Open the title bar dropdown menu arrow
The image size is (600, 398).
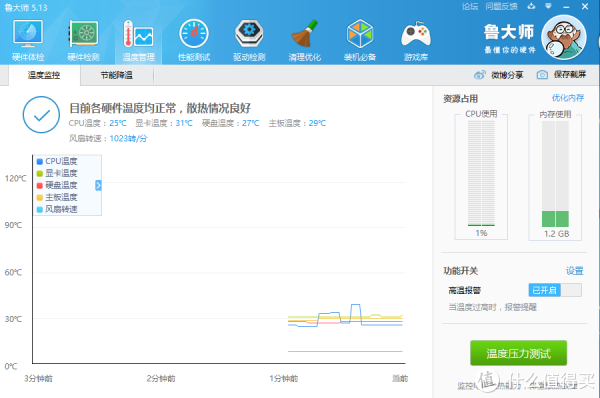548,6
